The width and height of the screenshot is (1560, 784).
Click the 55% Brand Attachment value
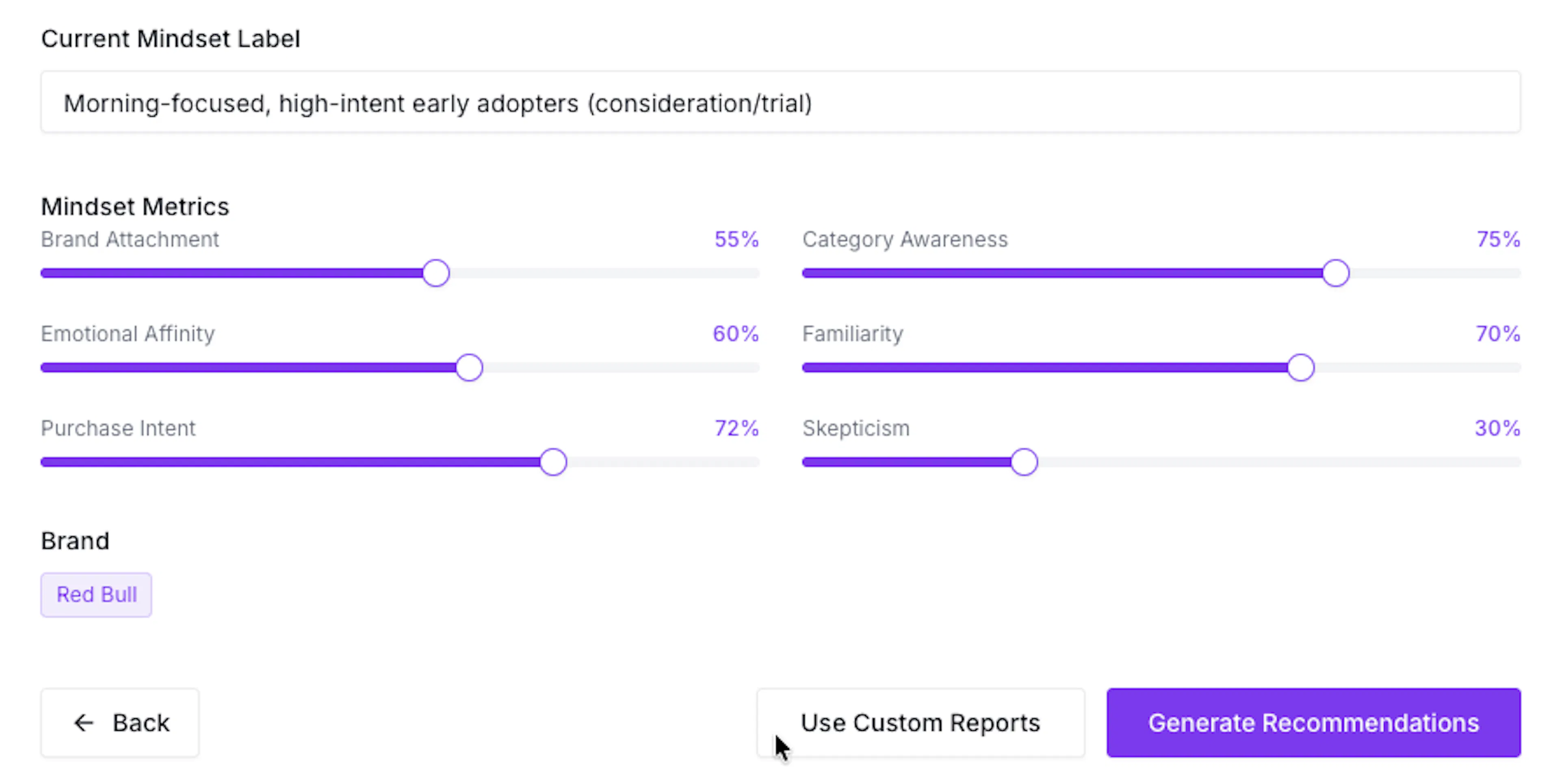click(737, 239)
